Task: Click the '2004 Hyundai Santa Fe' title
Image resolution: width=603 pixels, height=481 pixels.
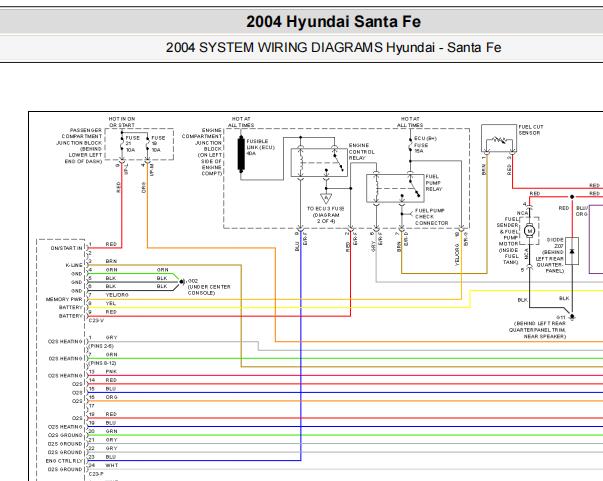Action: point(333,22)
